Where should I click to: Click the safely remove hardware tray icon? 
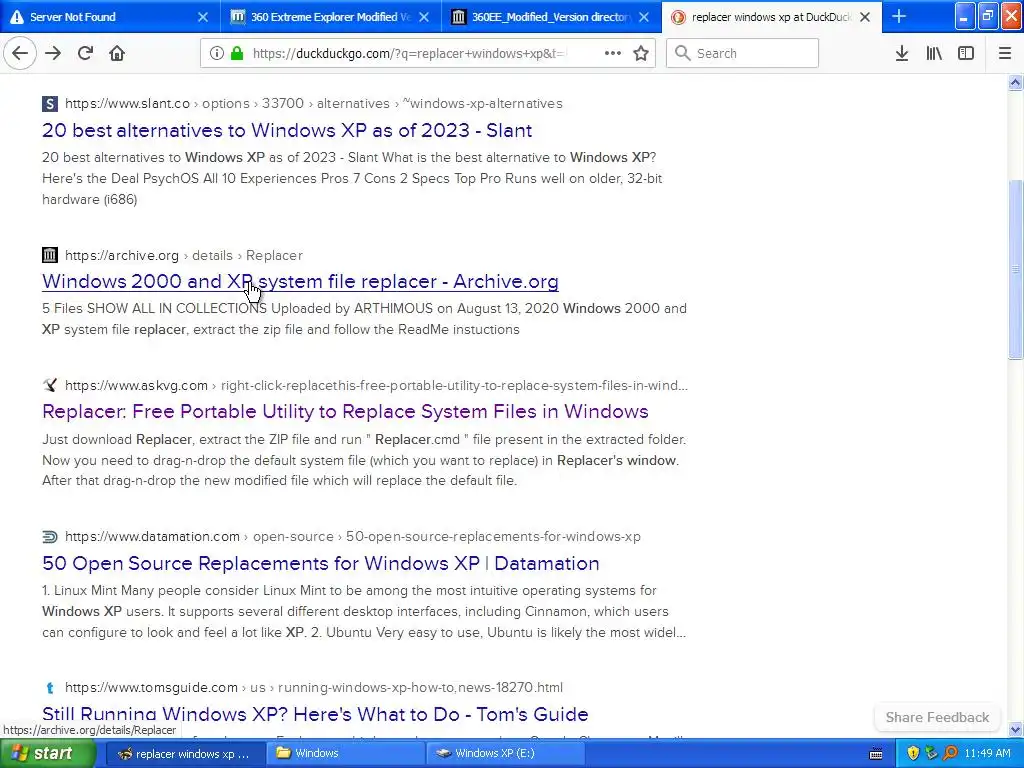coord(932,754)
